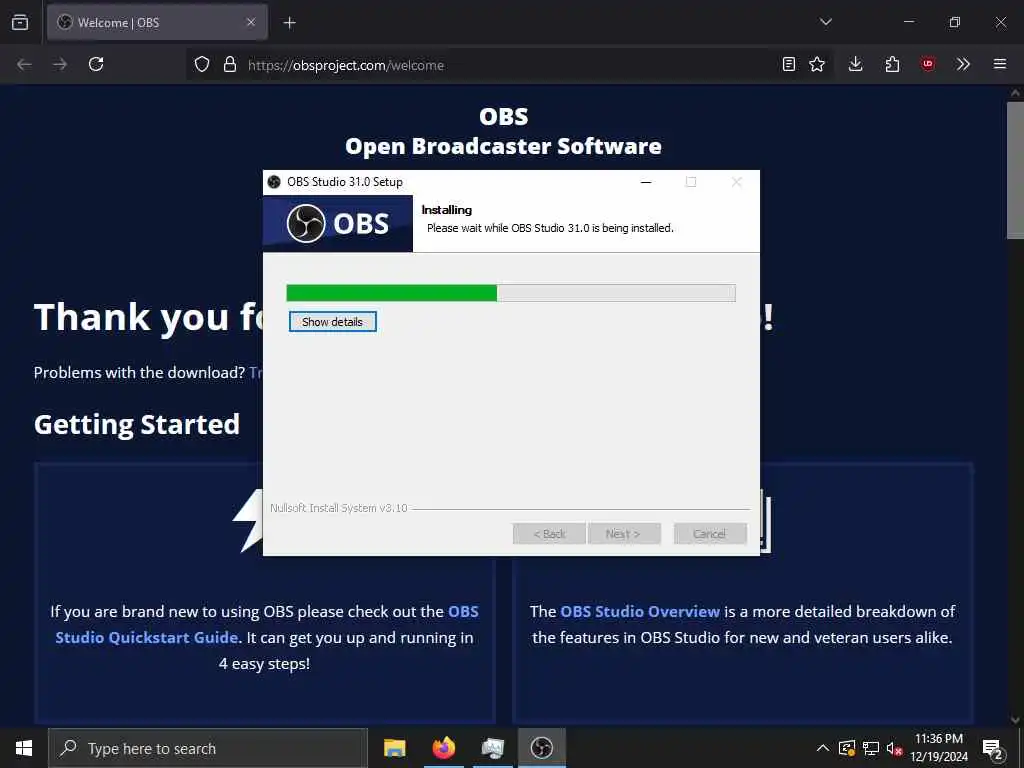This screenshot has height=768, width=1024.
Task: Click the Type here to search box
Action: [208, 748]
